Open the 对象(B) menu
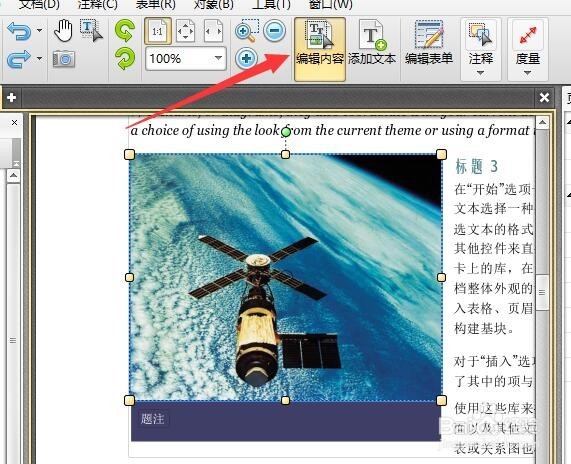 click(x=213, y=4)
